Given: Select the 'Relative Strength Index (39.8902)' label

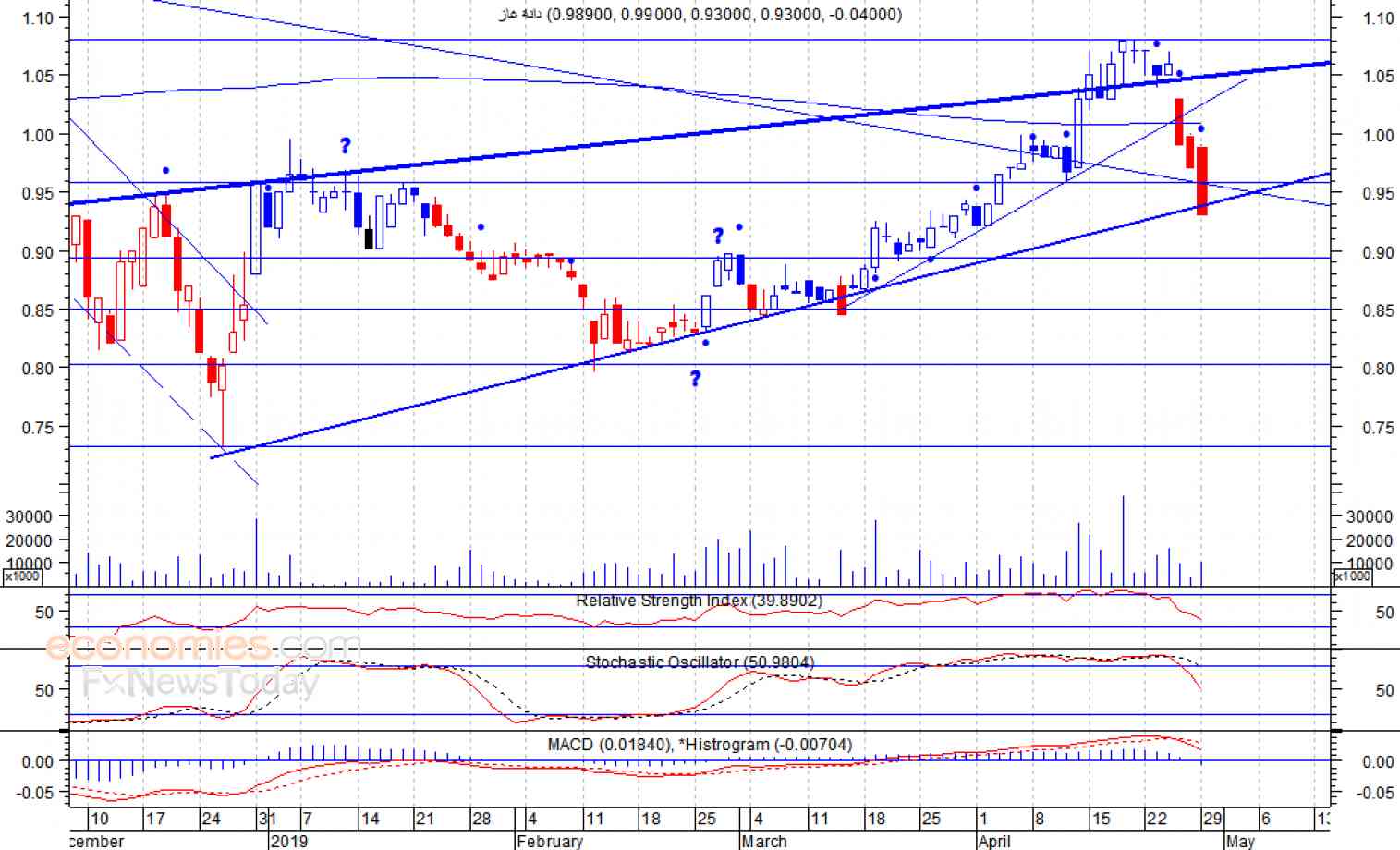Looking at the screenshot, I should [699, 601].
